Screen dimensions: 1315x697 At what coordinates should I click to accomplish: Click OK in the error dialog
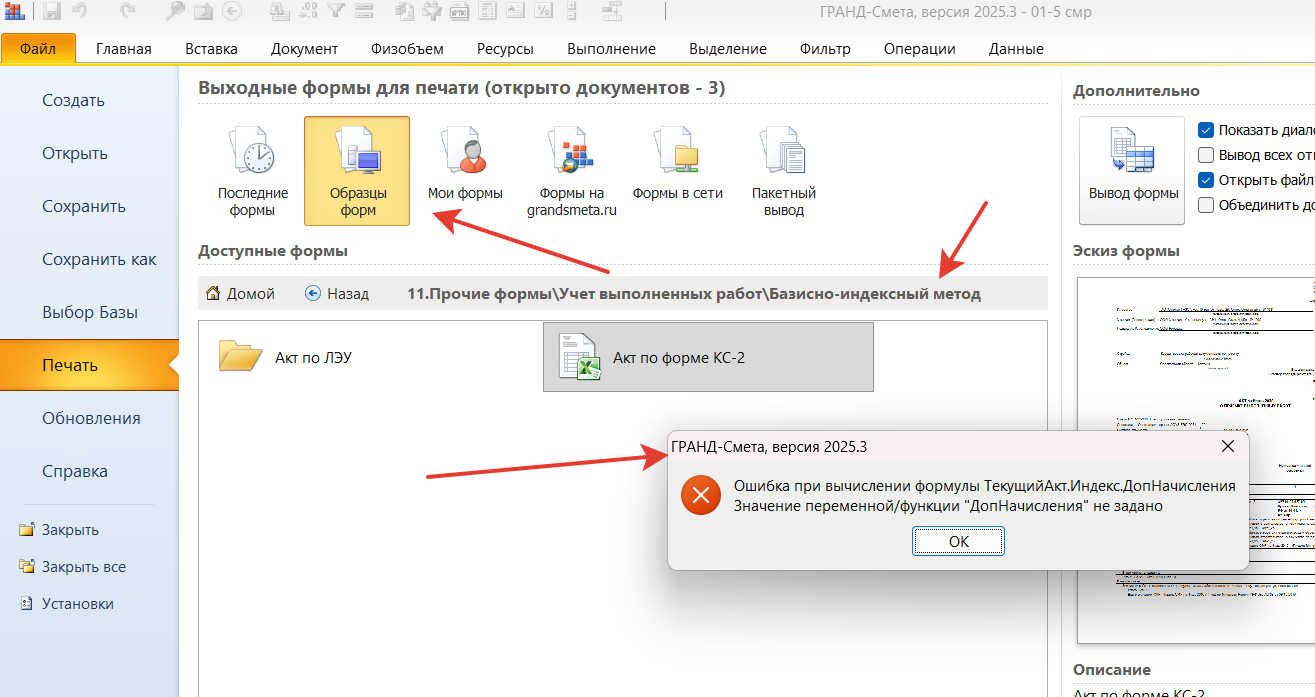coord(958,541)
